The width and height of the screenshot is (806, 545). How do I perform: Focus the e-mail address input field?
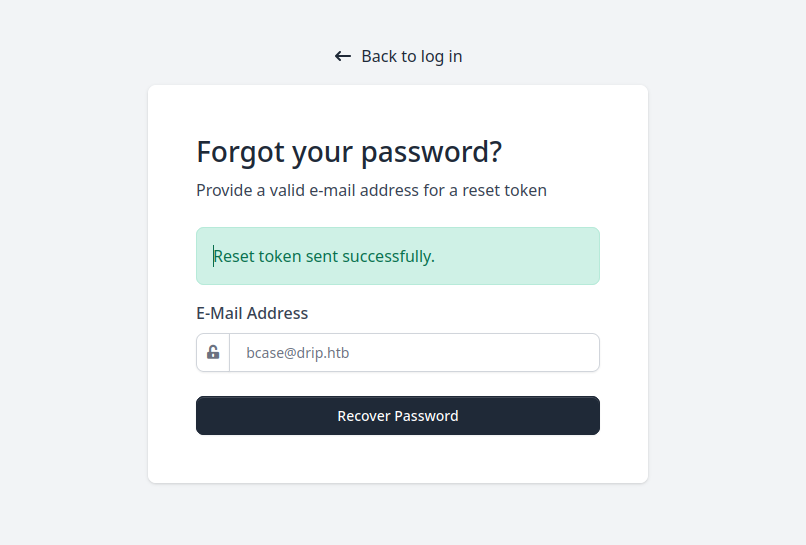414,353
